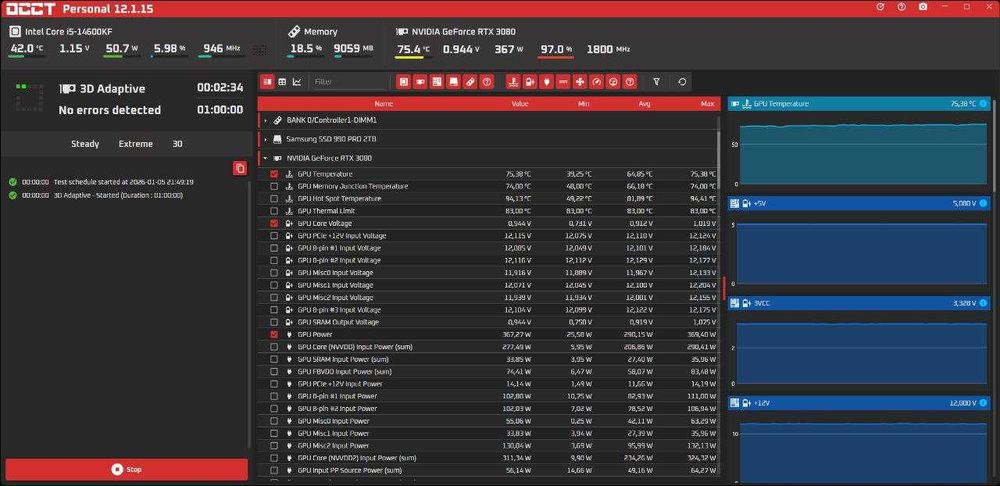Uncheck the GPU Temperature checkbox
The width and height of the screenshot is (1000, 486).
[x=274, y=174]
